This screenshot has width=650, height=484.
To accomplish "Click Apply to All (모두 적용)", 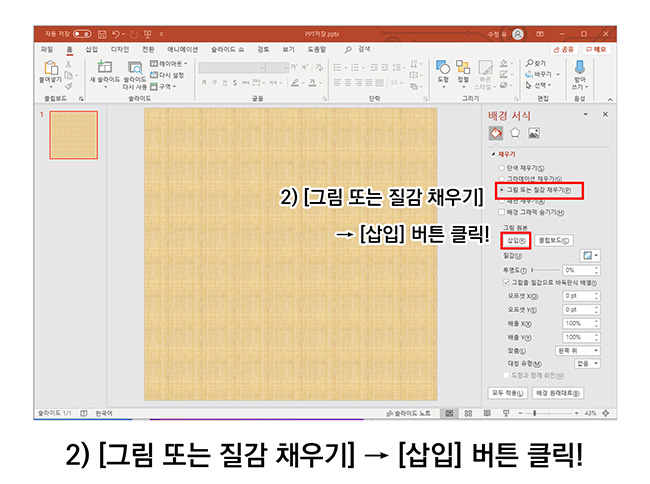I will (507, 393).
